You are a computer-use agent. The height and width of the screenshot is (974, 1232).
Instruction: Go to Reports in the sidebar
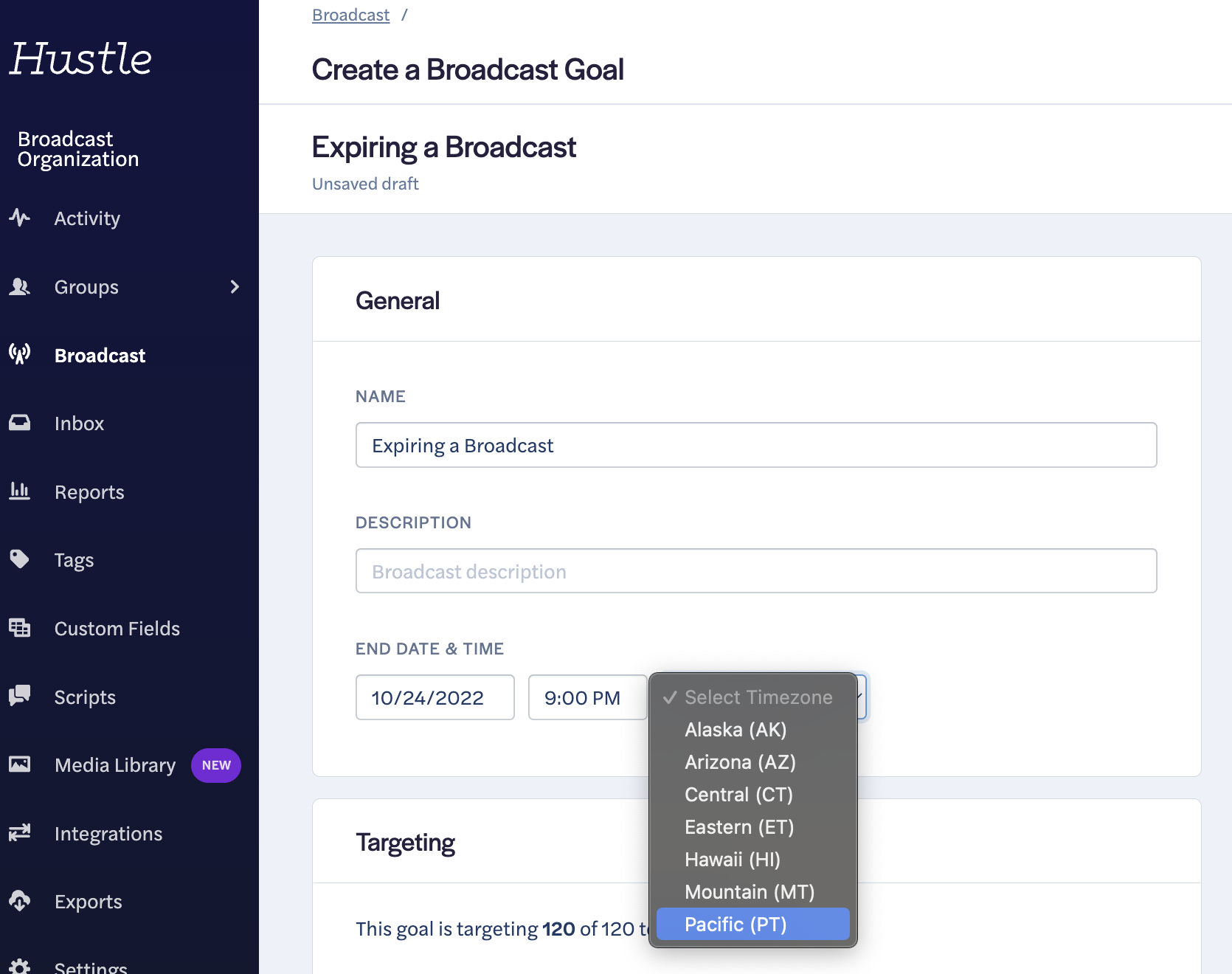[89, 492]
